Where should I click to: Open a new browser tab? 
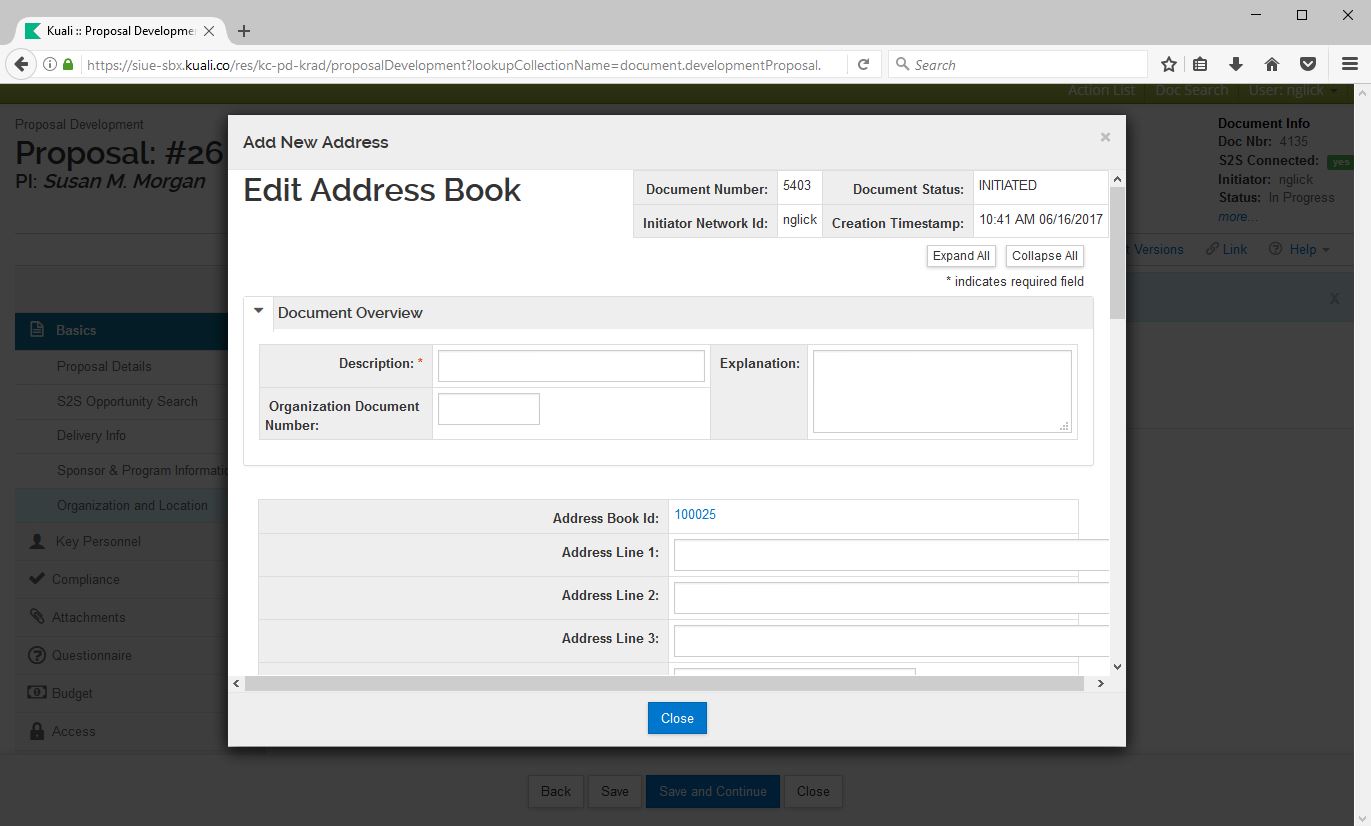[x=244, y=31]
